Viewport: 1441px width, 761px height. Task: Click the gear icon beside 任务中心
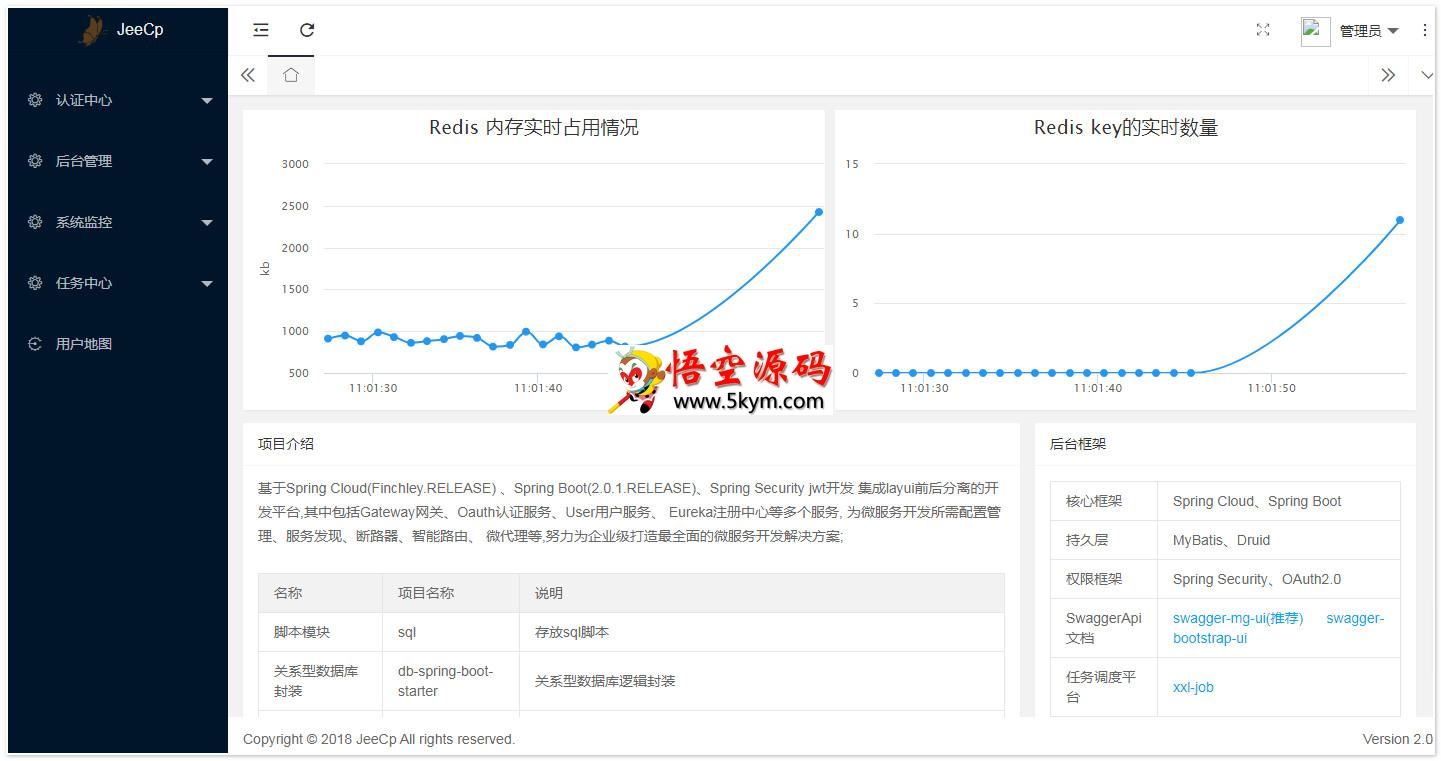35,283
